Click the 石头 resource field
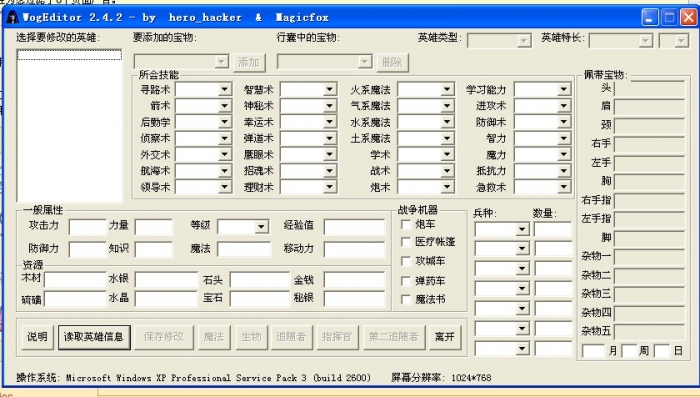The height and width of the screenshot is (397, 700). click(x=260, y=280)
